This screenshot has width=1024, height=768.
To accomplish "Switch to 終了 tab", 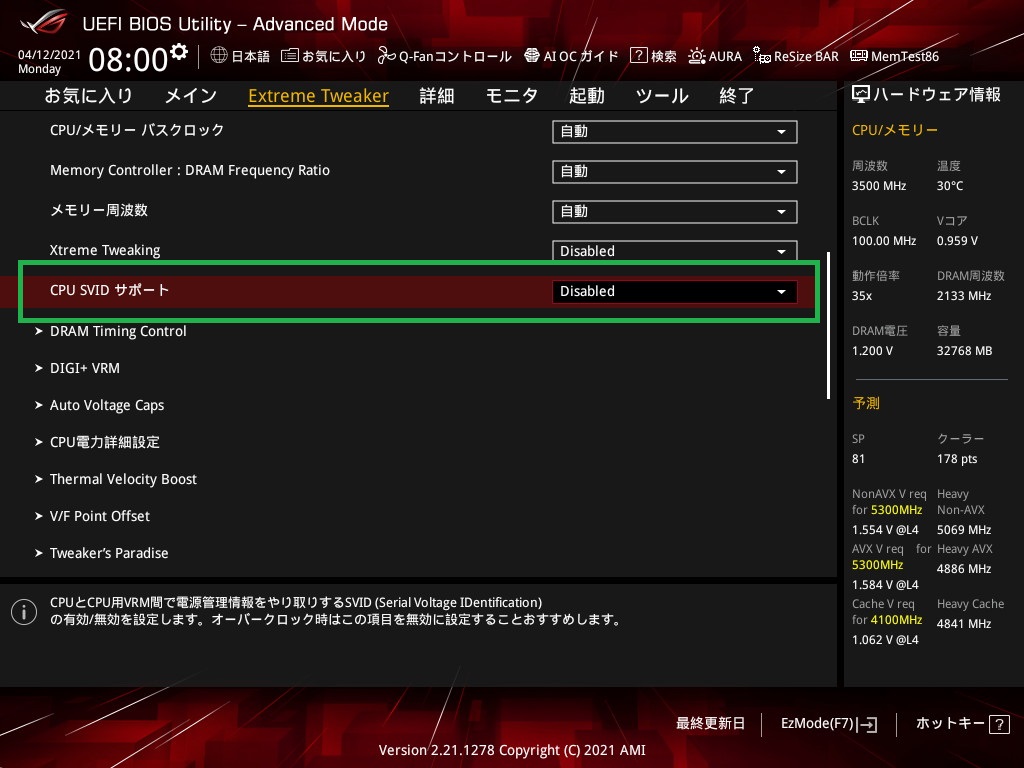I will (x=737, y=96).
